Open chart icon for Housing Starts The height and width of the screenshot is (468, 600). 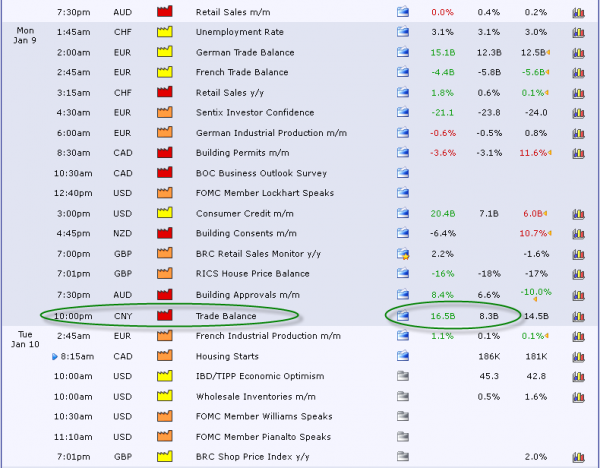coord(578,356)
